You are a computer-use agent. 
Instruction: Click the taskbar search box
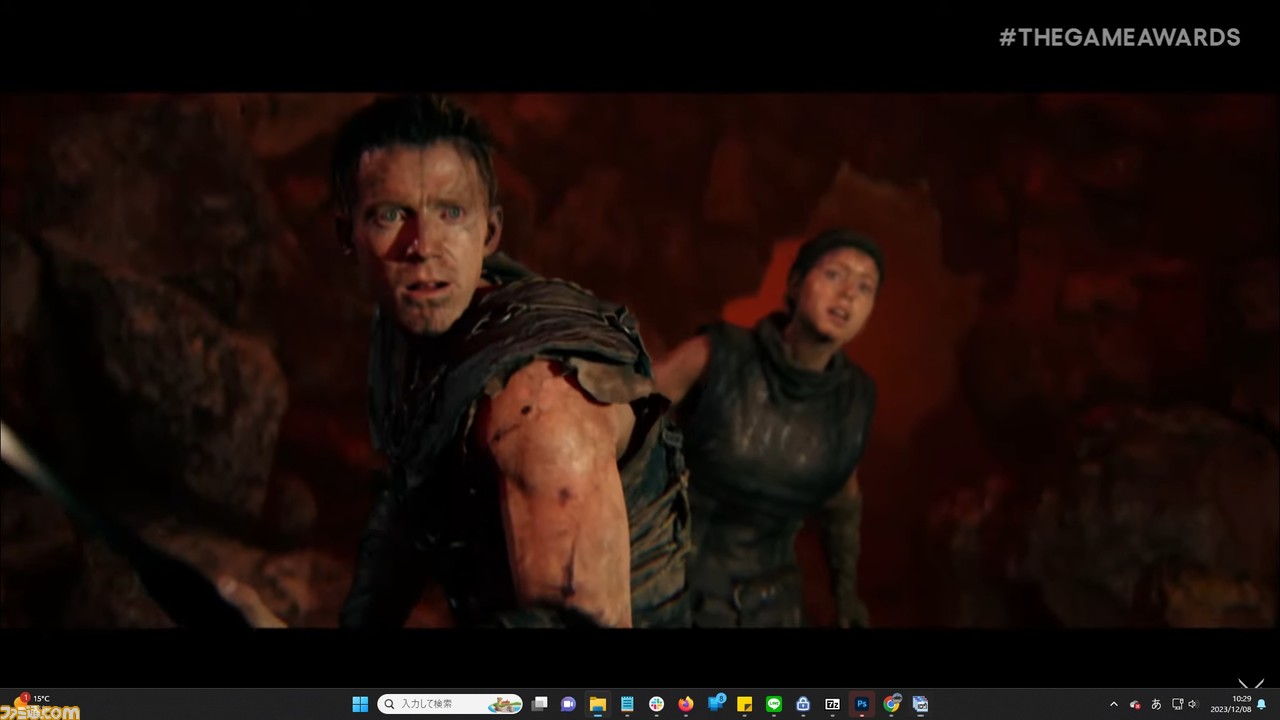coord(450,704)
